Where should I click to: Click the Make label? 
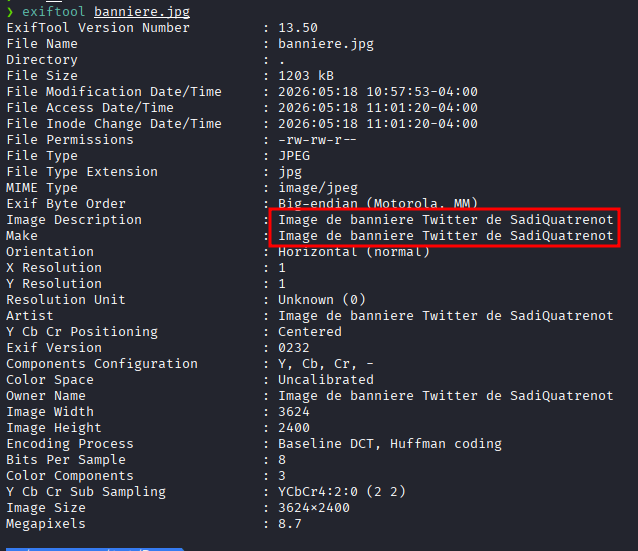(22, 236)
